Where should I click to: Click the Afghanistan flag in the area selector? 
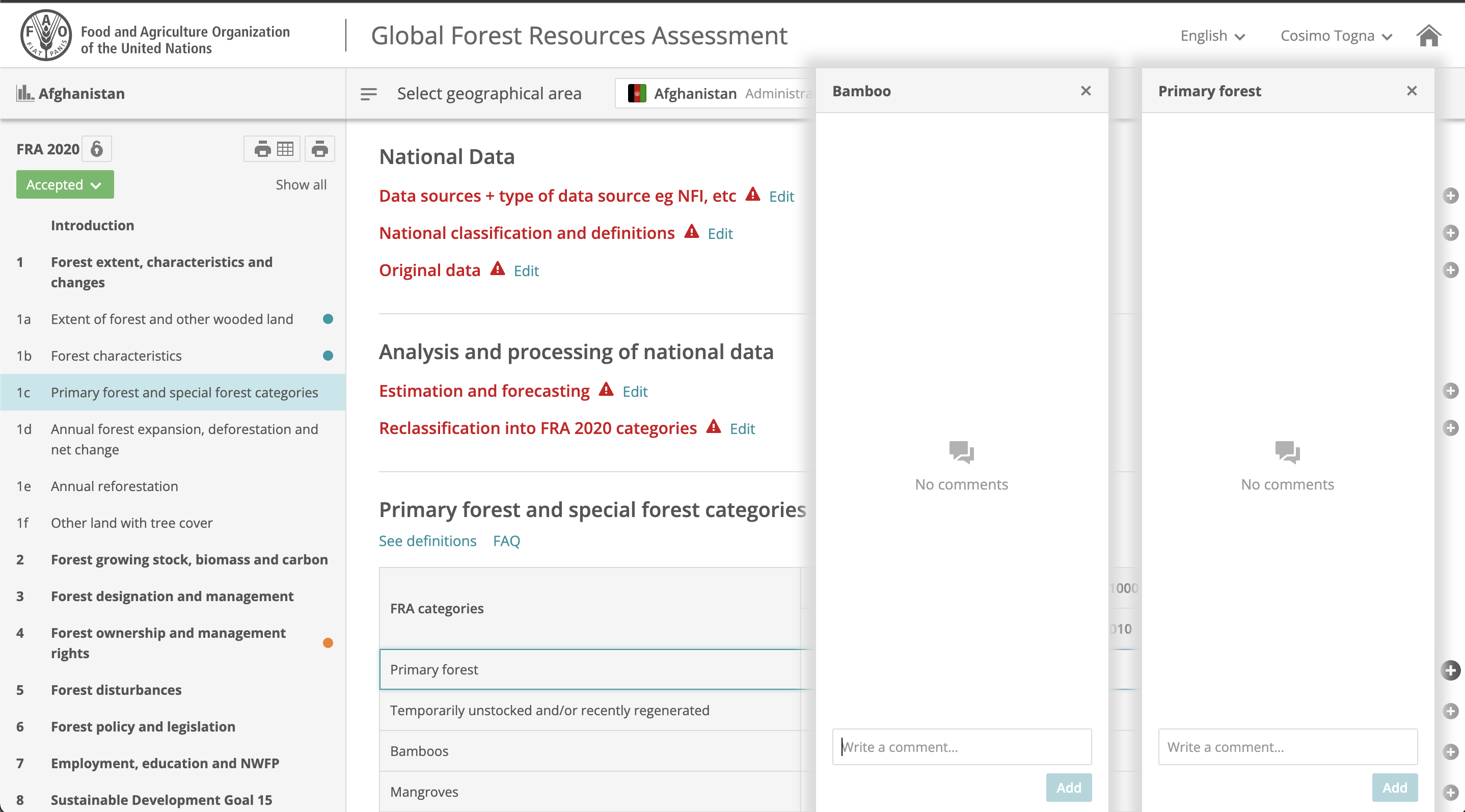(637, 93)
